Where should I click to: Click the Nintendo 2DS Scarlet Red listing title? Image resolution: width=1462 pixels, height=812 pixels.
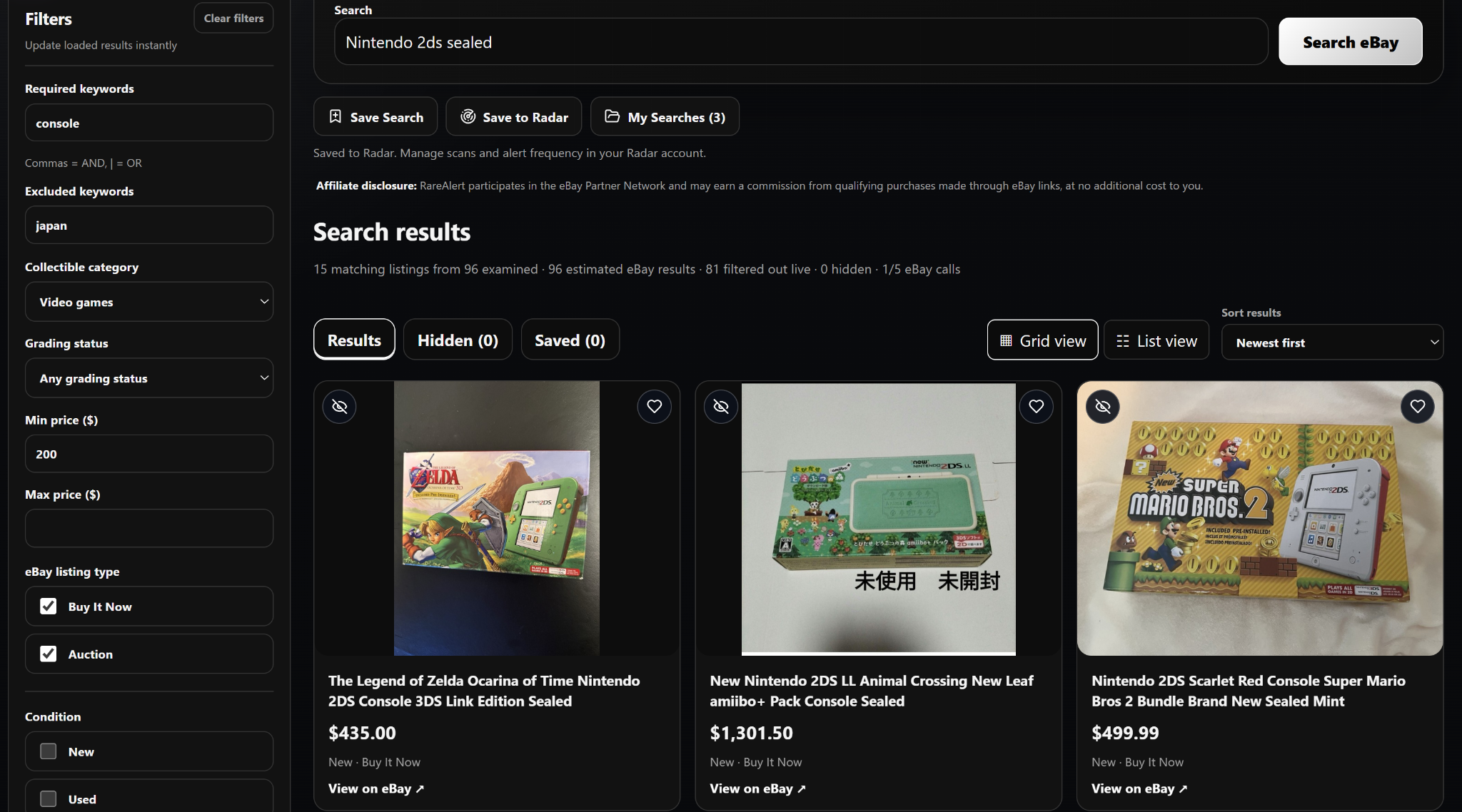pos(1248,691)
